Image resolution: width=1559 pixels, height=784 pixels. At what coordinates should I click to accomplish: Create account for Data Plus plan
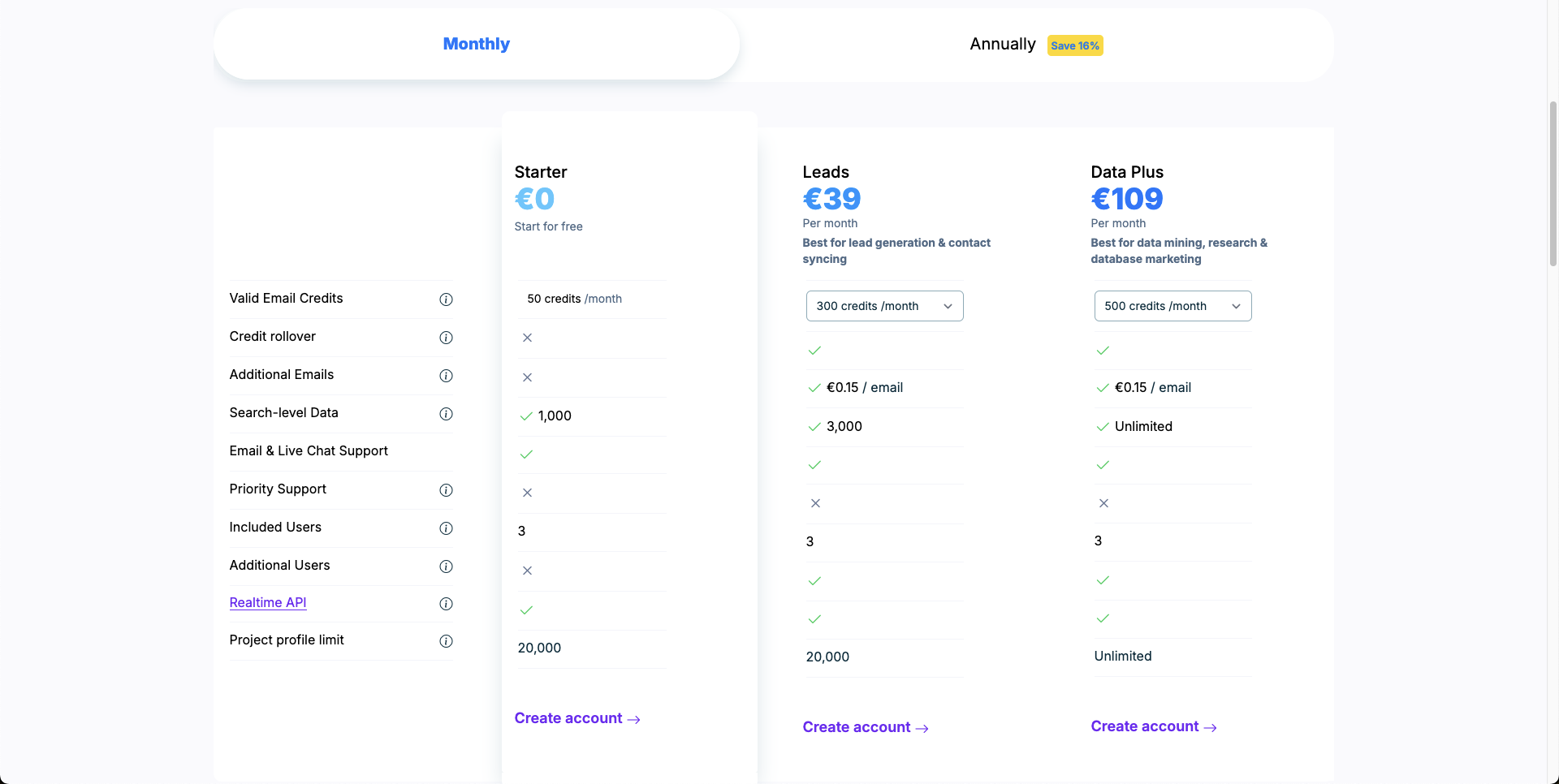tap(1154, 726)
